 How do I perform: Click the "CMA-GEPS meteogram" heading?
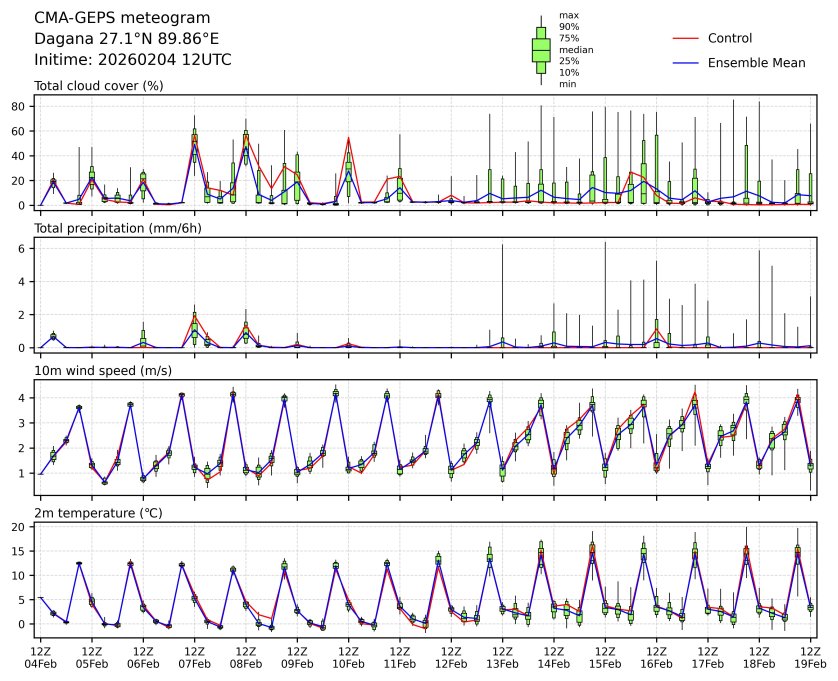(x=122, y=18)
